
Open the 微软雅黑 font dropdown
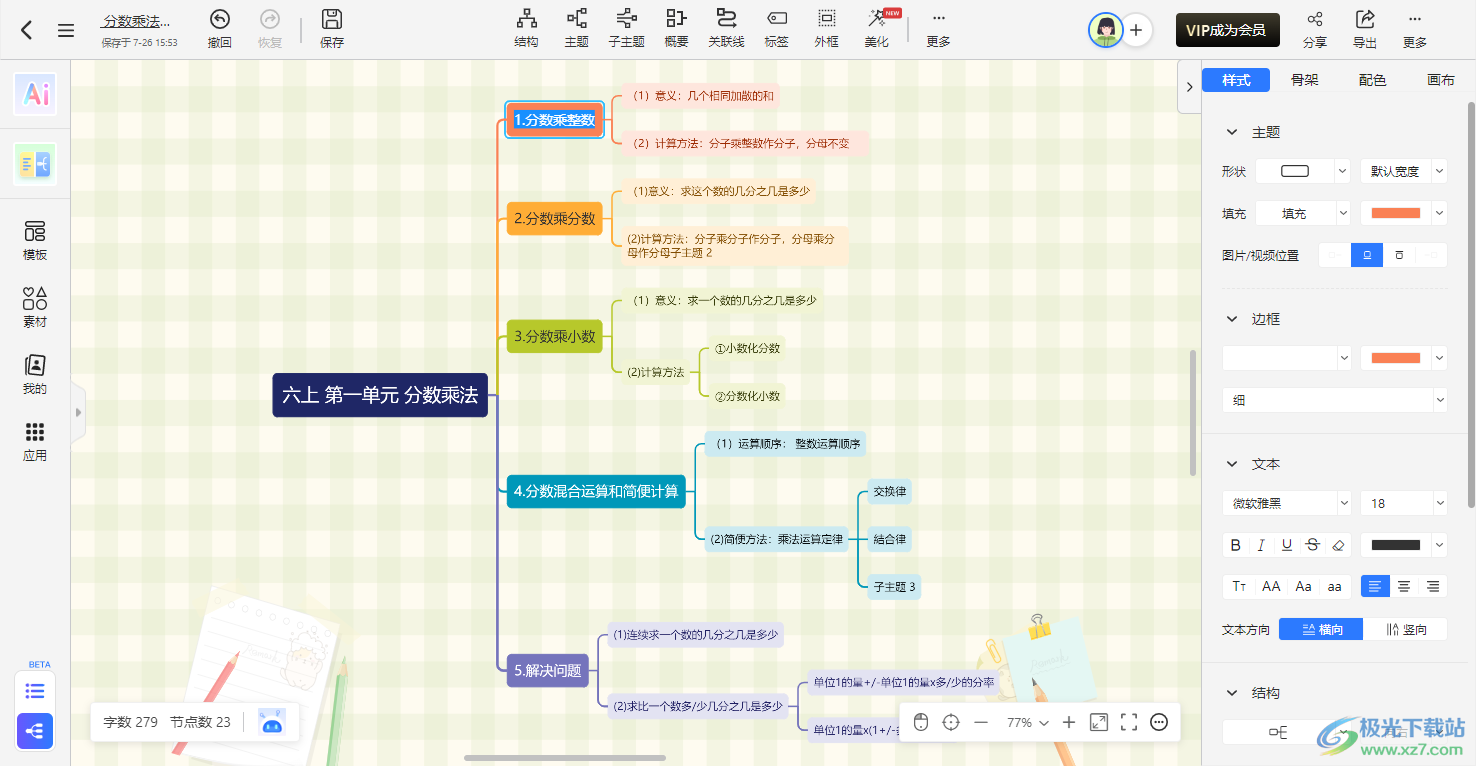click(x=1286, y=503)
